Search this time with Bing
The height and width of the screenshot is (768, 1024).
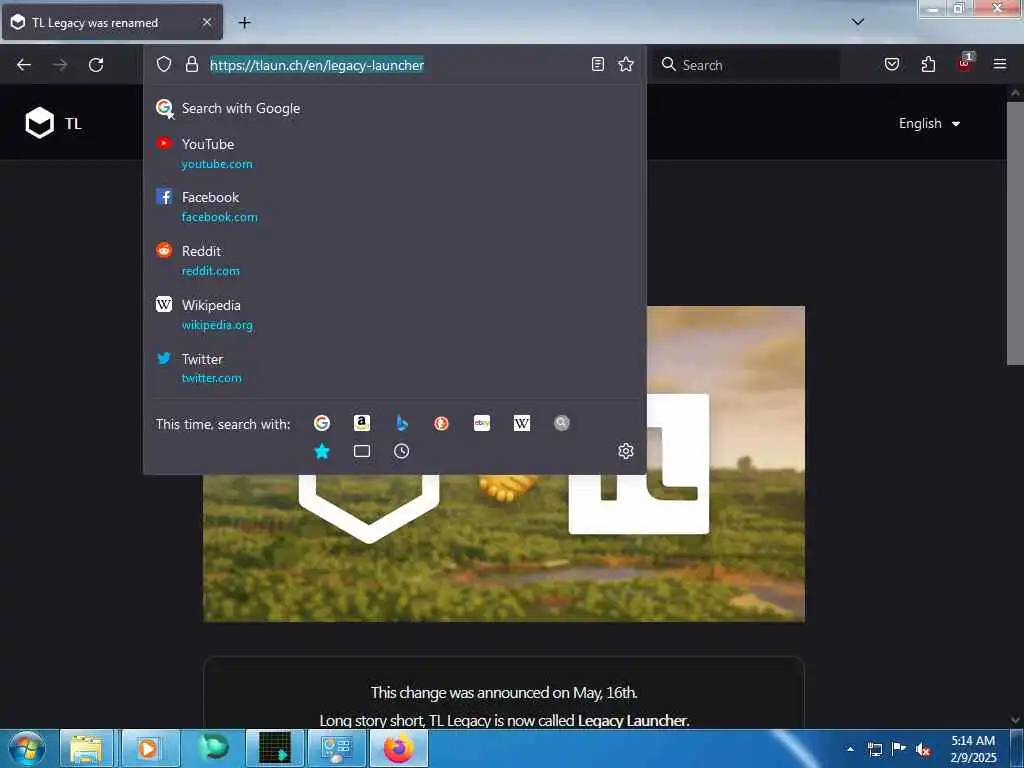(x=402, y=423)
